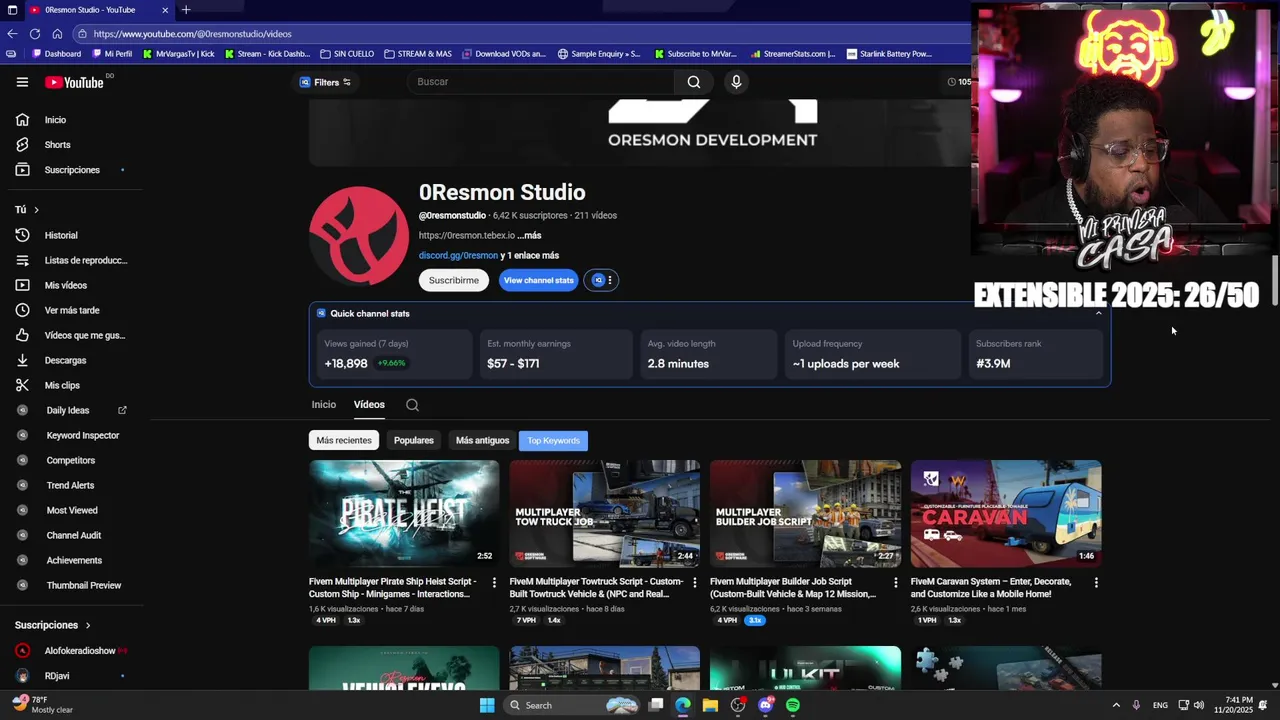Open a new browser tab
This screenshot has width=1280, height=720.
(x=186, y=10)
